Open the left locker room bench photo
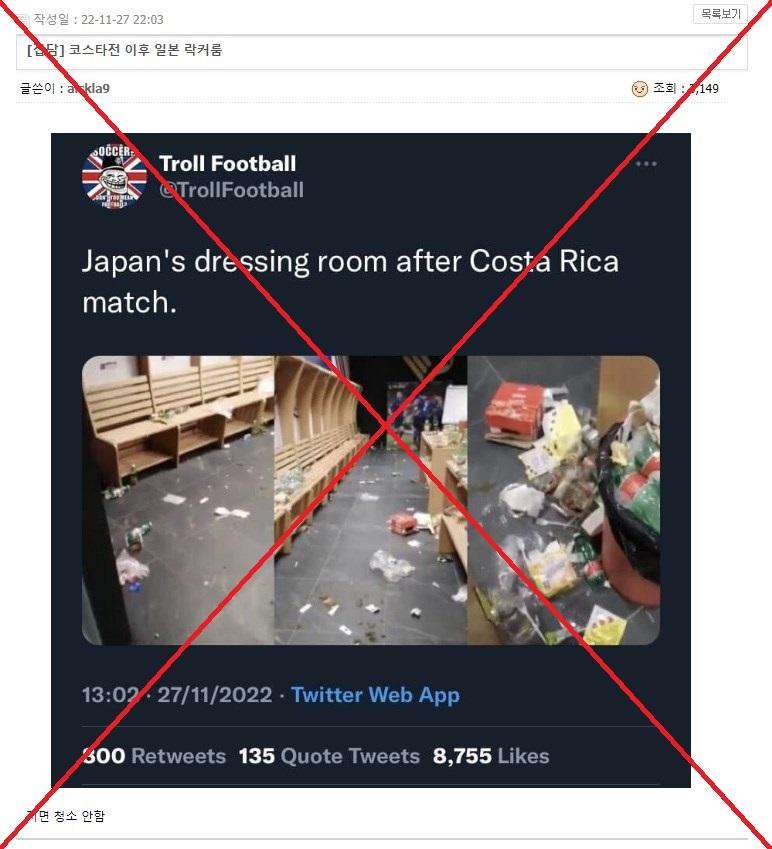Viewport: 772px width, 849px height. (x=178, y=500)
